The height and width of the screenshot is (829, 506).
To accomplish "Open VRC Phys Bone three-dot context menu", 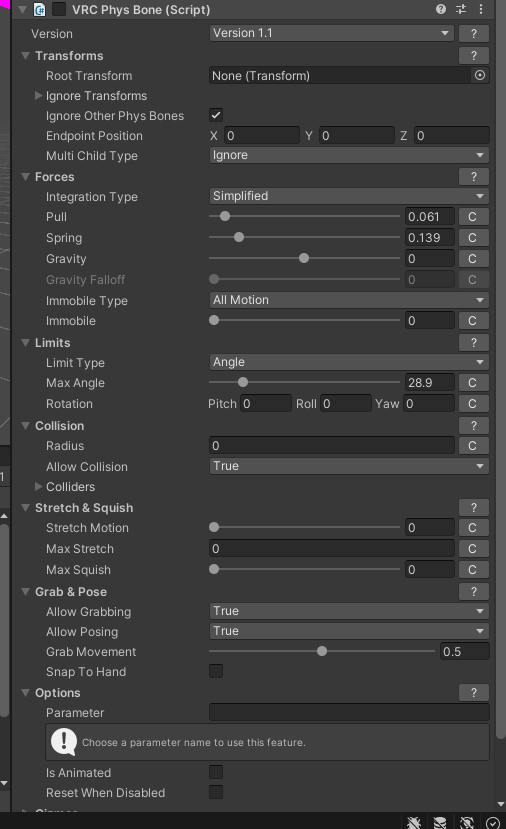I will point(481,10).
